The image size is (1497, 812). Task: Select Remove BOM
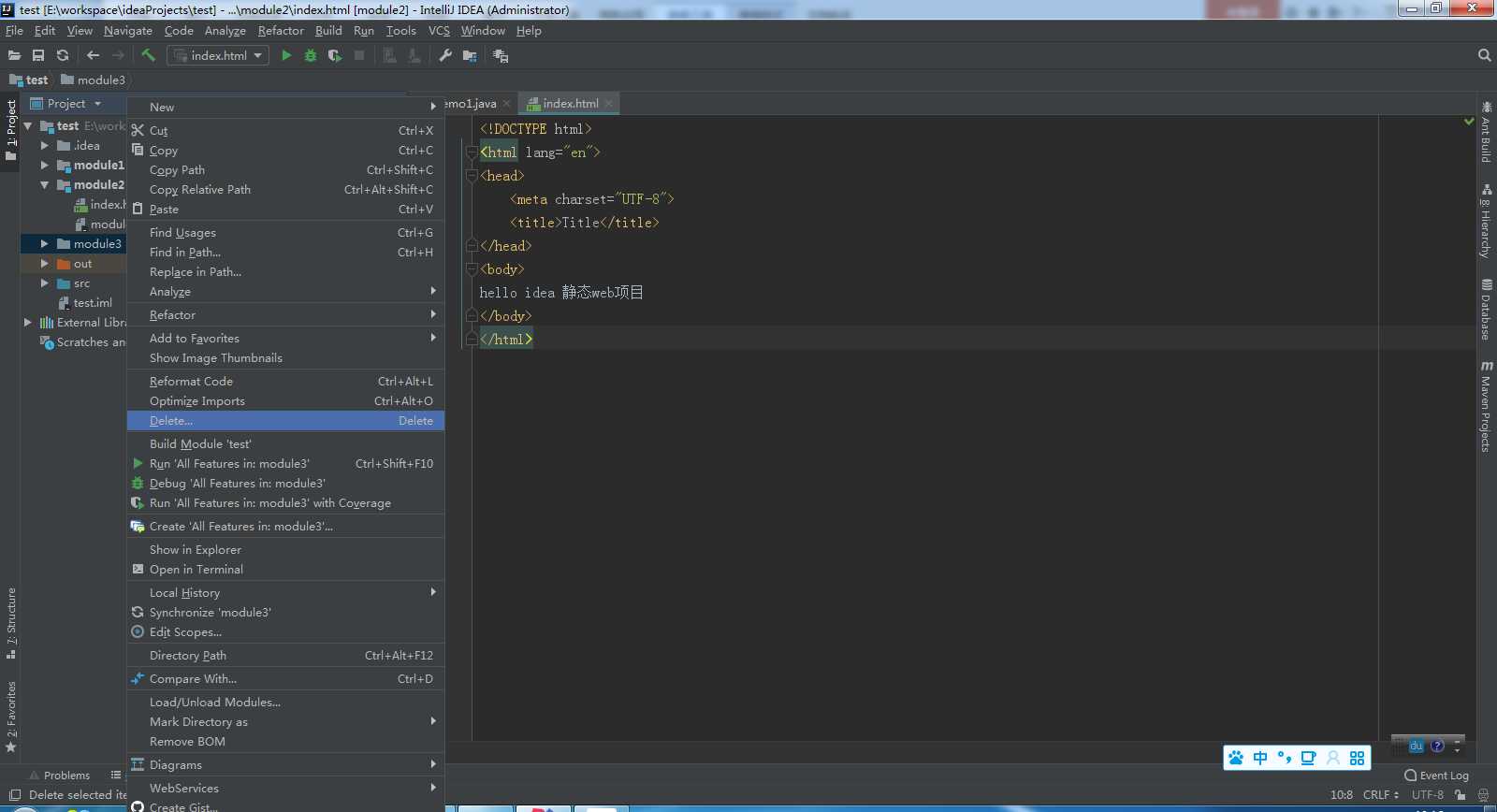285,742
